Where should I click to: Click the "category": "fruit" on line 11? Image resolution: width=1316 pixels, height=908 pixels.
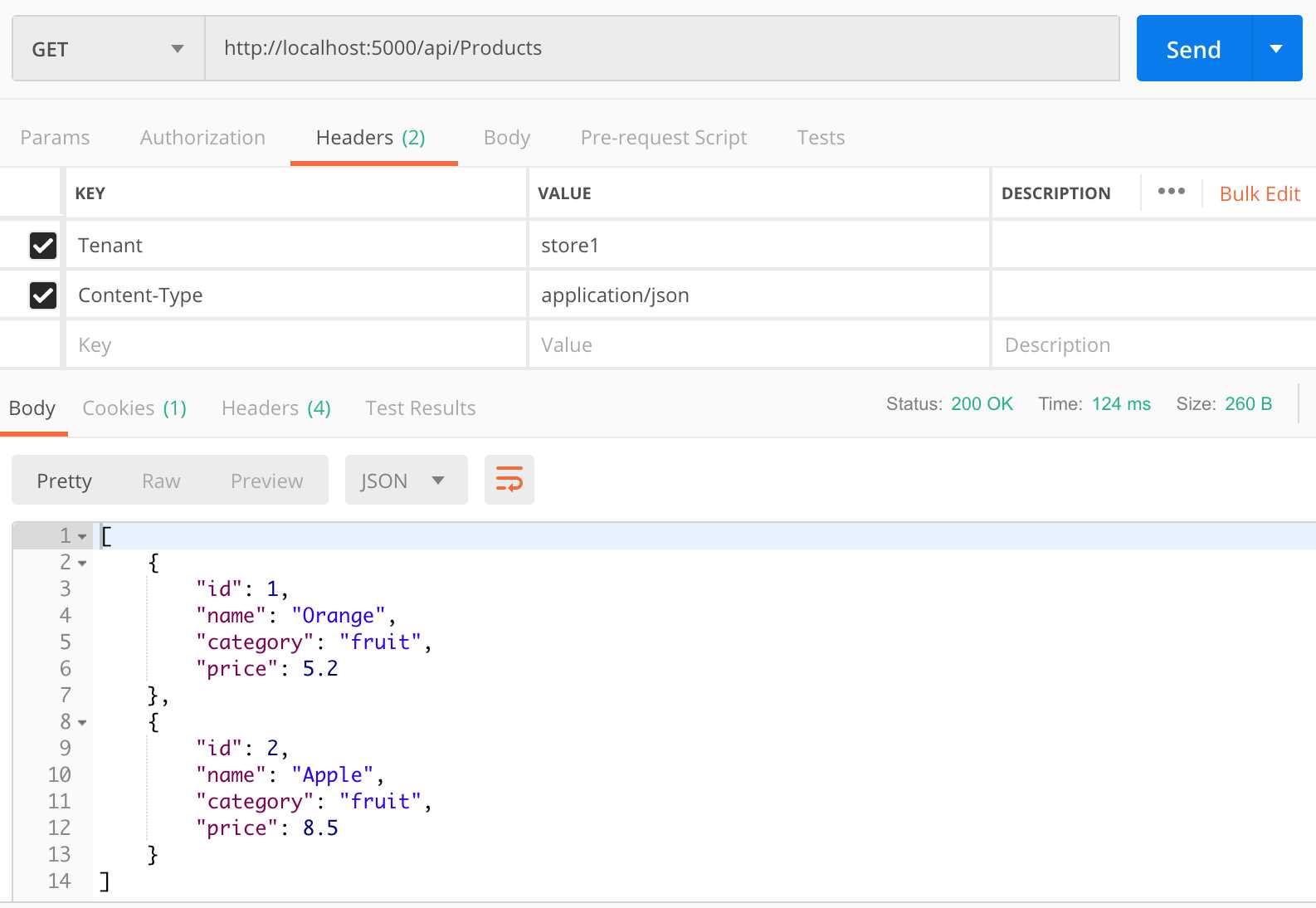(314, 802)
